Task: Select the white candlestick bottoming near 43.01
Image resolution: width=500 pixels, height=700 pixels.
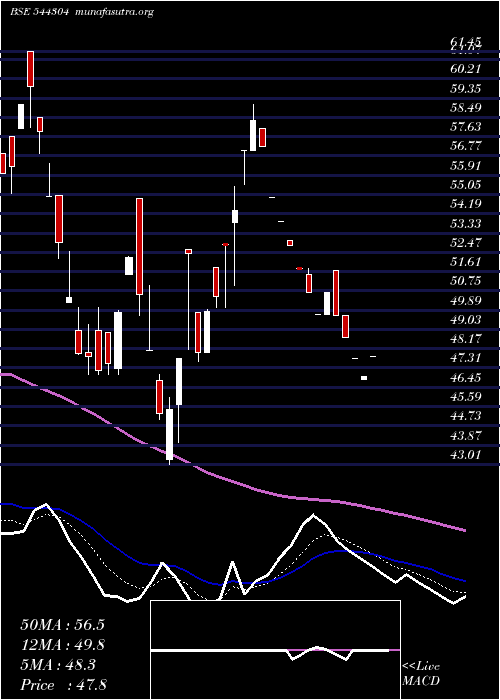Action: tap(169, 434)
